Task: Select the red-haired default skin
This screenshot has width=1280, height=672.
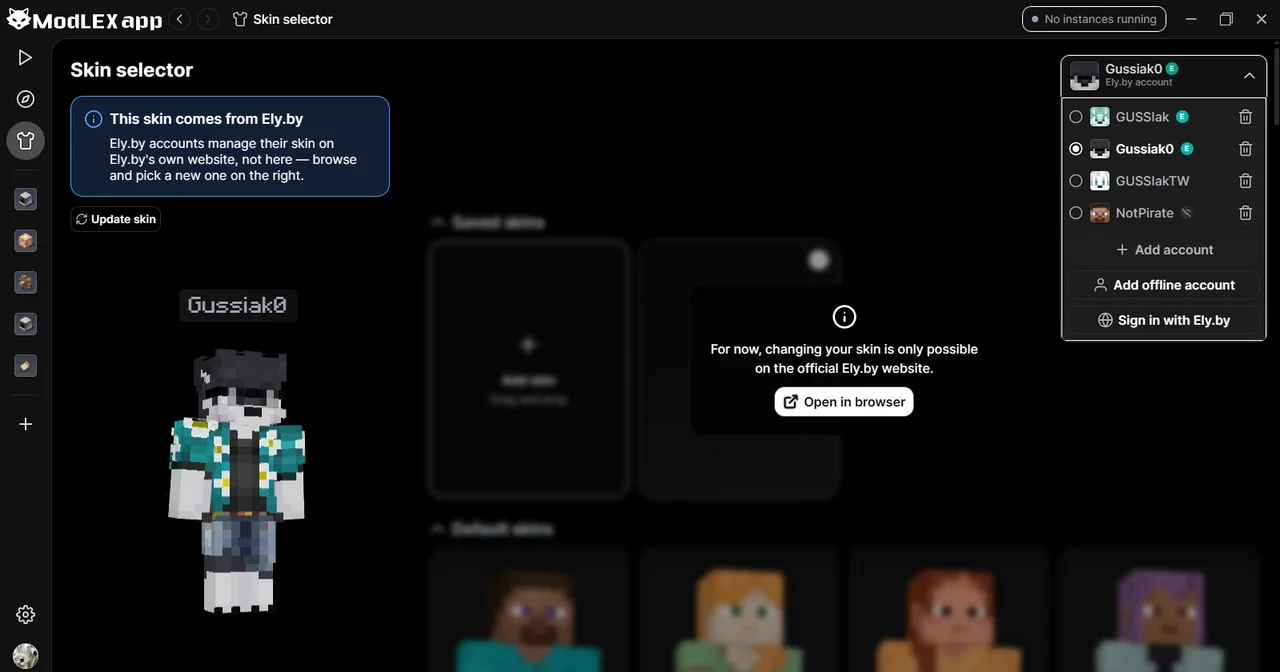Action: tap(949, 610)
